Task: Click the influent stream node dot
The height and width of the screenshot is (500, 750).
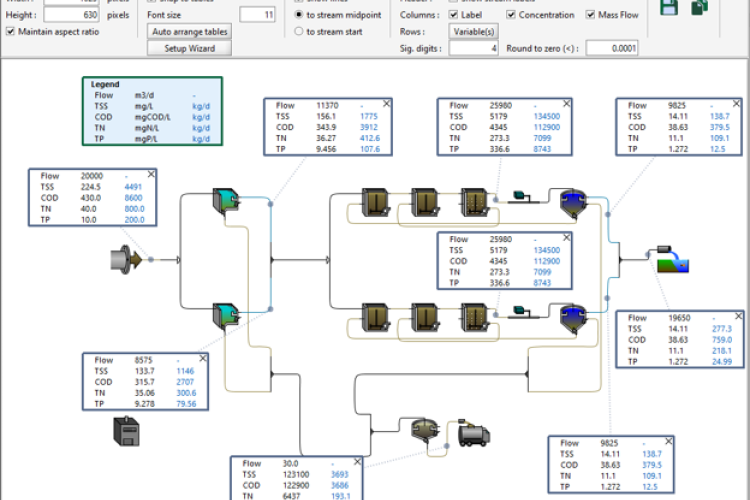Action: tap(151, 259)
